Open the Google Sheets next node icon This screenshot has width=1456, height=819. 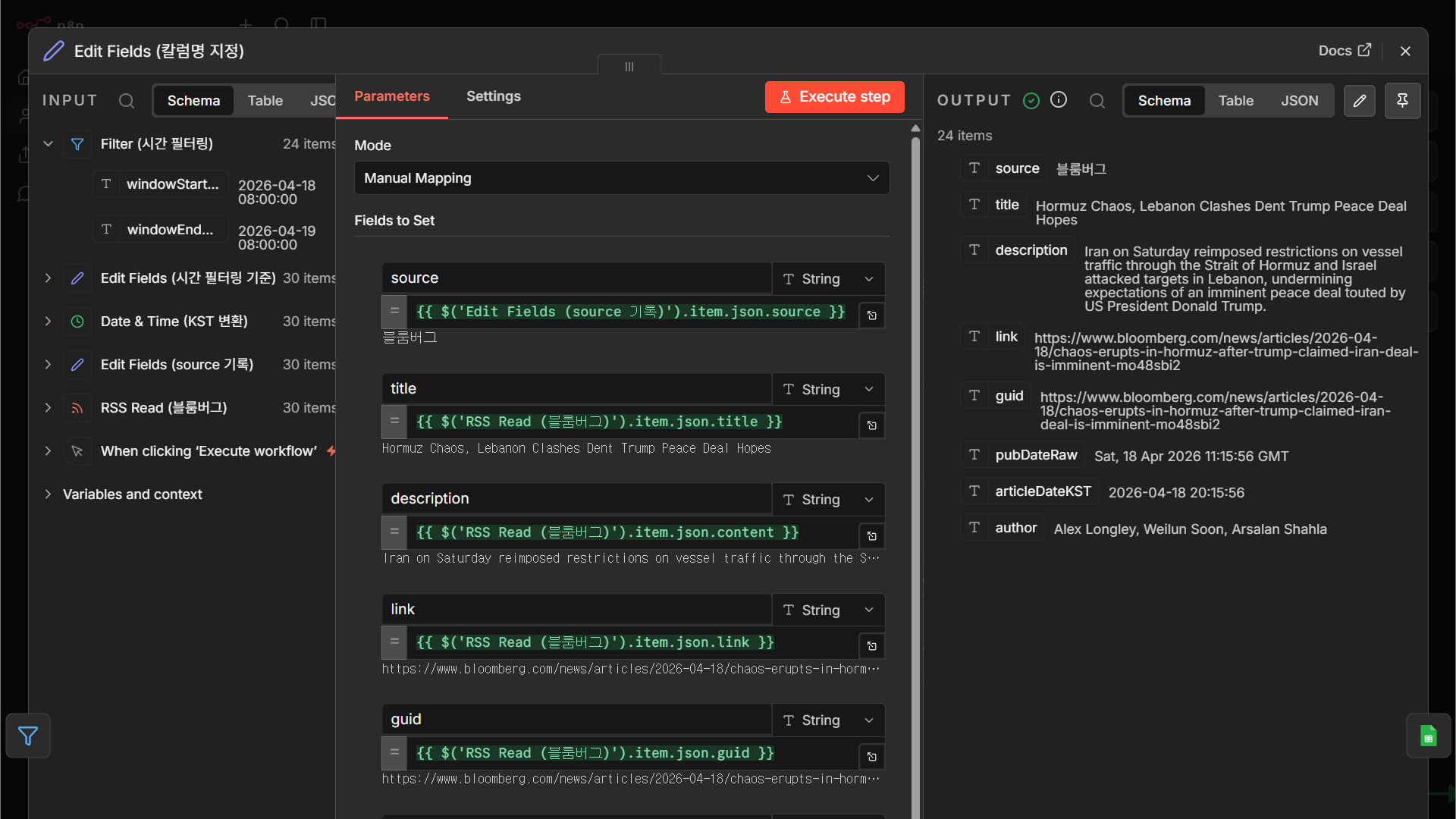[1429, 736]
